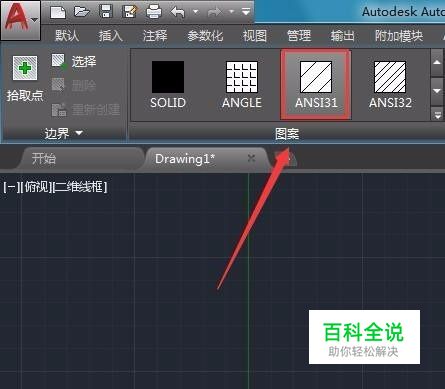Open the Quick Access Toolbar customize dropdown
The width and height of the screenshot is (445, 389).
tap(246, 12)
